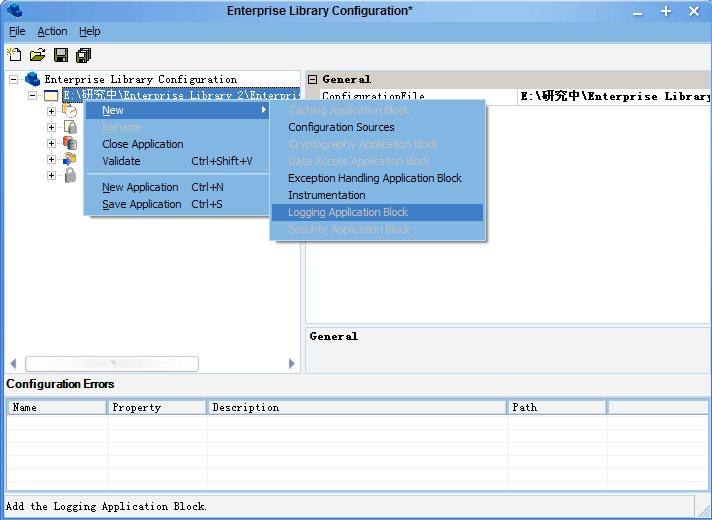Collapse the Enterprise Library Configuration root node
The height and width of the screenshot is (520, 712).
click(14, 79)
